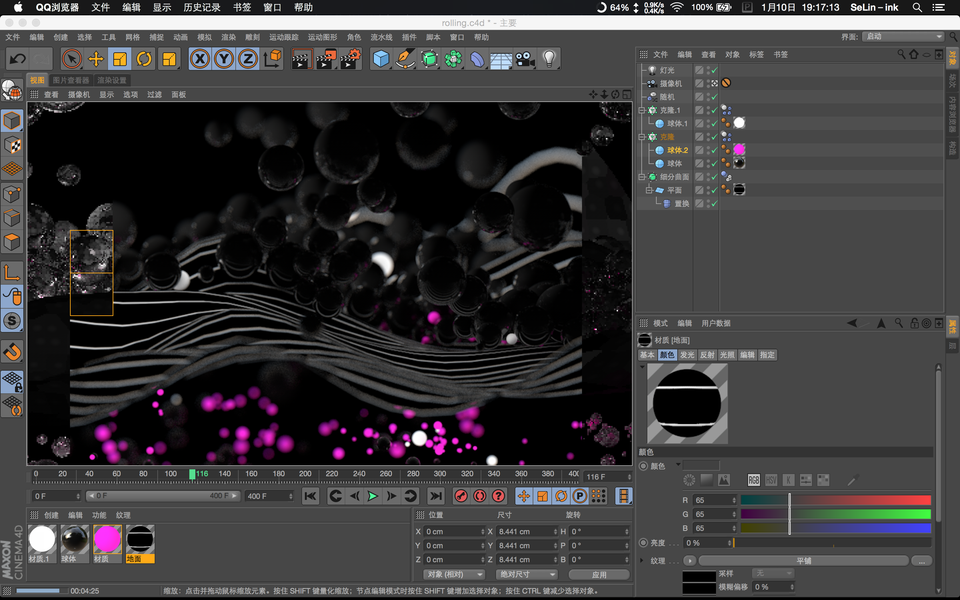Add a Light bulb object

tap(549, 59)
